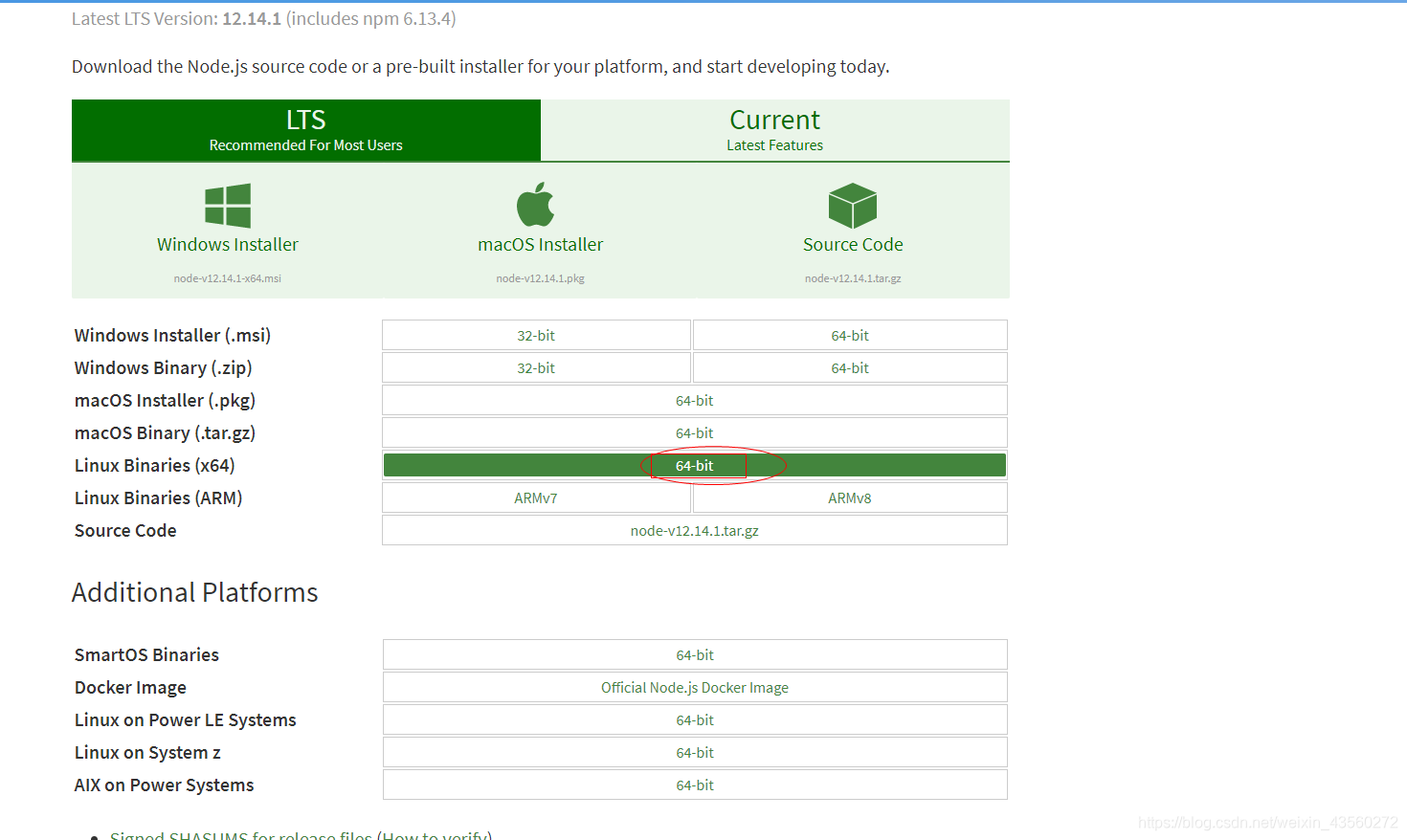Click the SmartOS Binaries label
The width and height of the screenshot is (1407, 840).
pyautogui.click(x=146, y=655)
